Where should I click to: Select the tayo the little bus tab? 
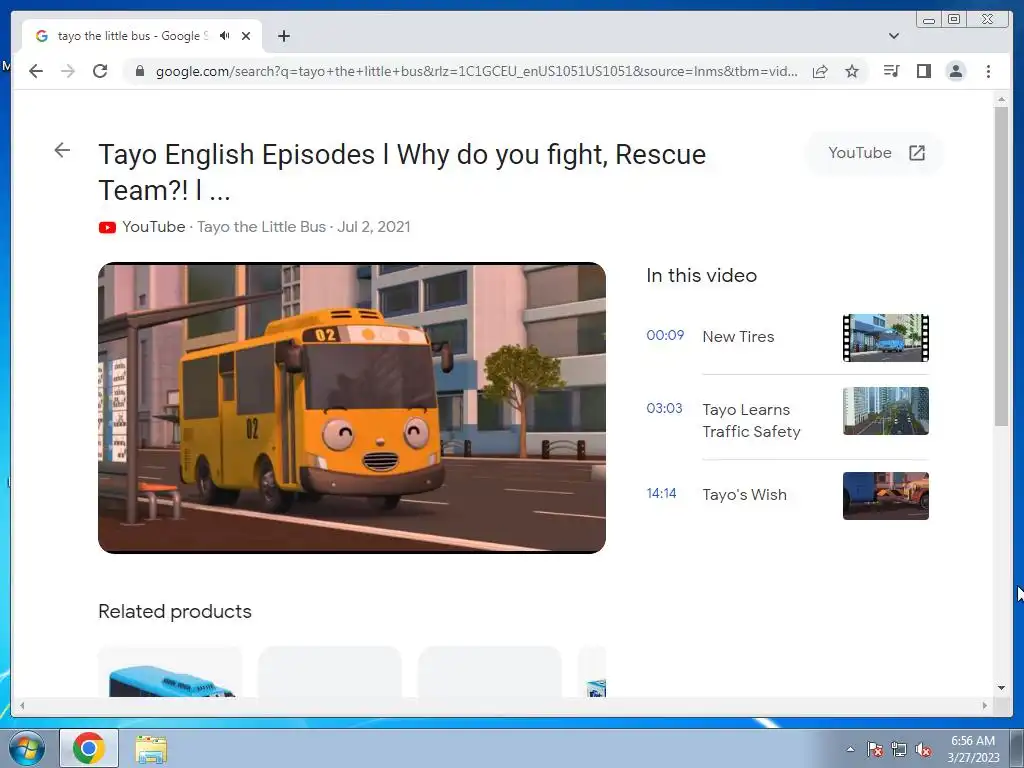coord(142,36)
